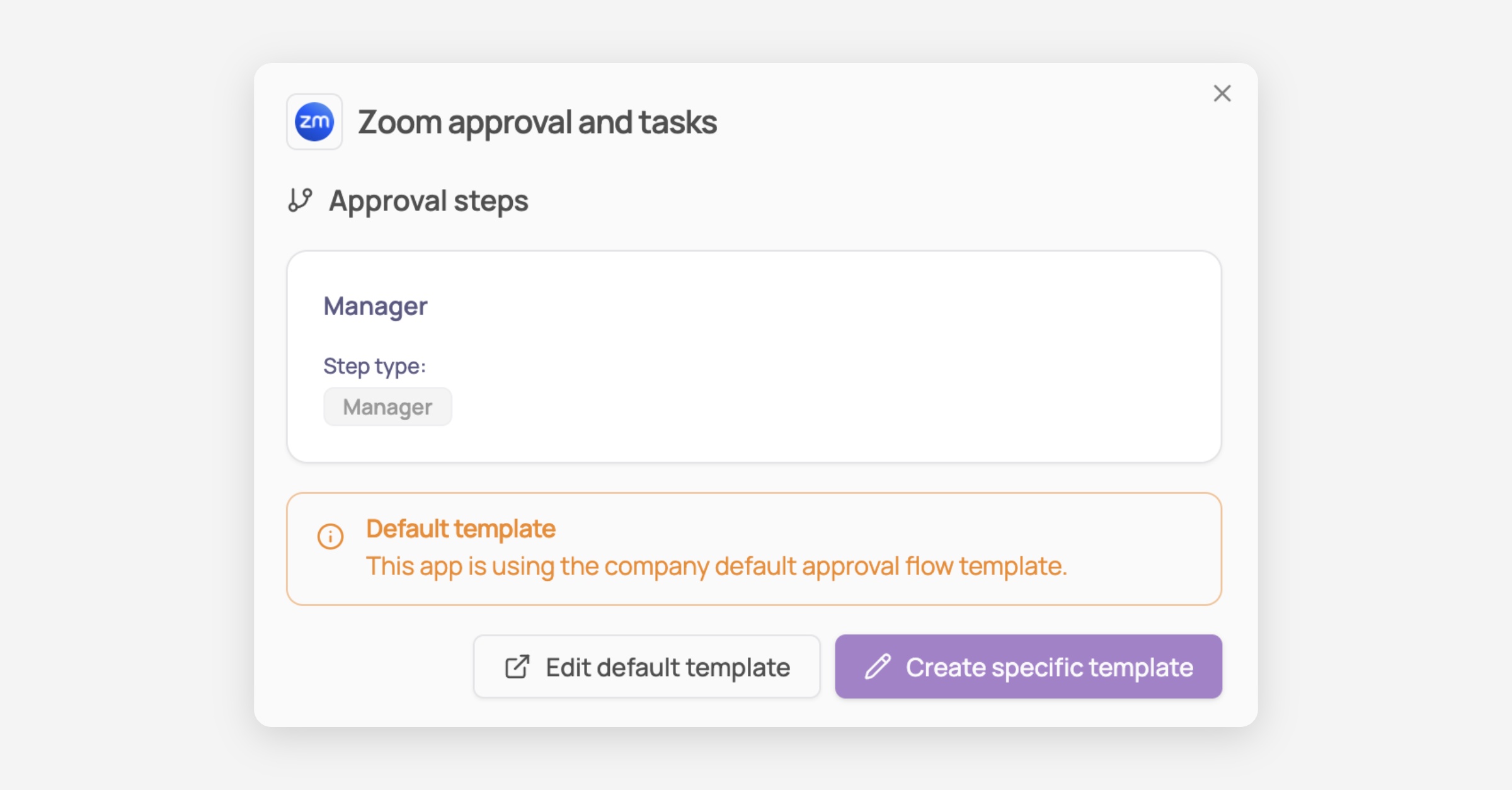Click the pencil icon on Create specific template
The height and width of the screenshot is (790, 1512).
878,667
